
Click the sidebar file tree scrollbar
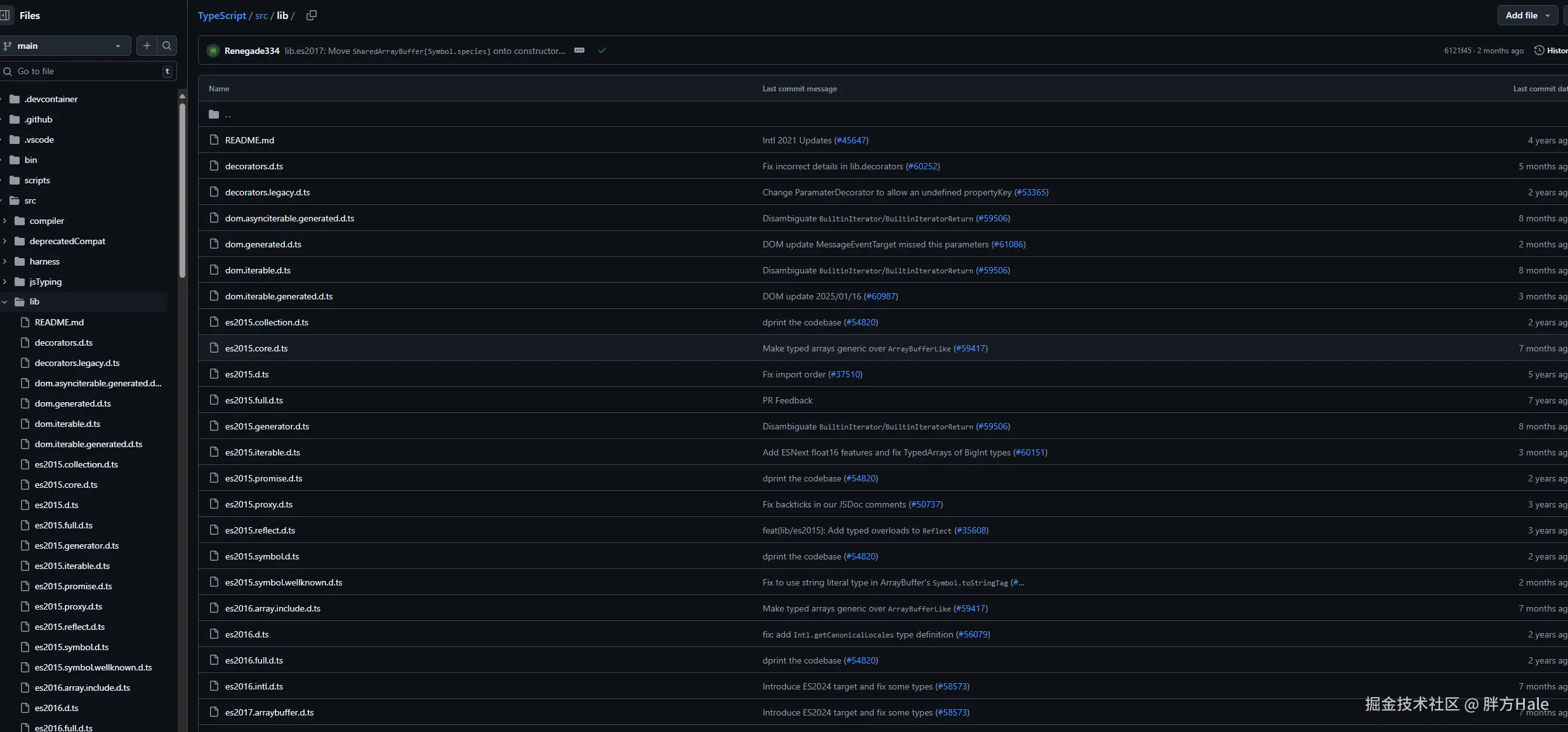click(182, 190)
